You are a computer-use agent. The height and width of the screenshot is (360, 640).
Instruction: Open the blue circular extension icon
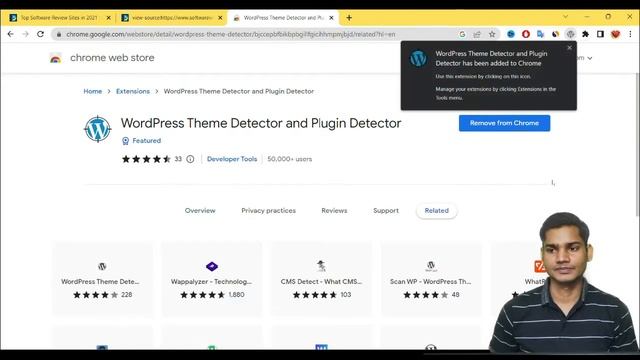click(x=511, y=34)
